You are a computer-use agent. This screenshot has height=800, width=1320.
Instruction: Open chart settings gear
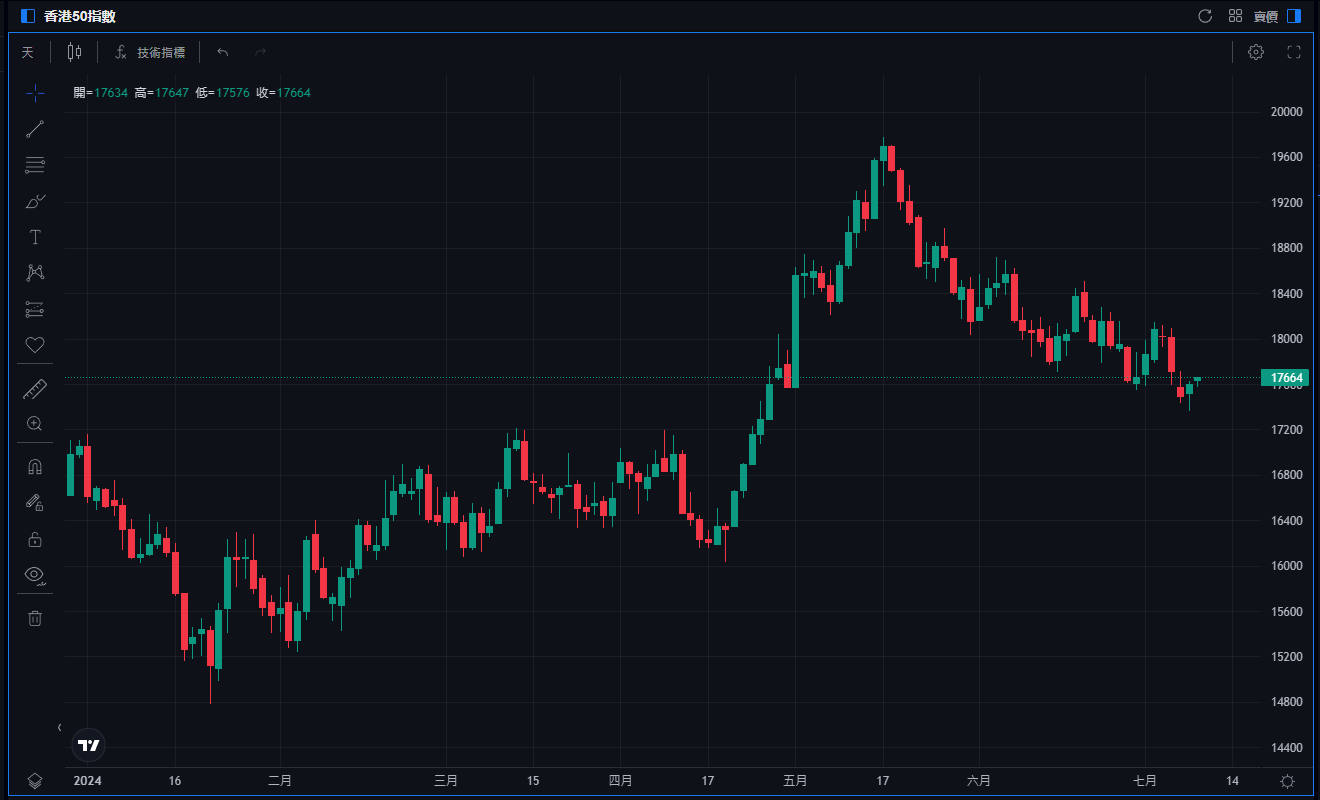[x=1256, y=52]
